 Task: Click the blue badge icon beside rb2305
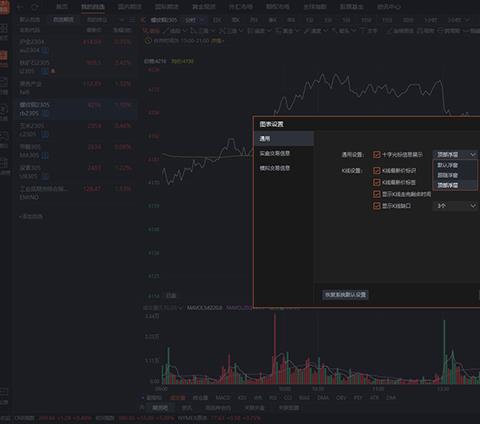(45, 114)
